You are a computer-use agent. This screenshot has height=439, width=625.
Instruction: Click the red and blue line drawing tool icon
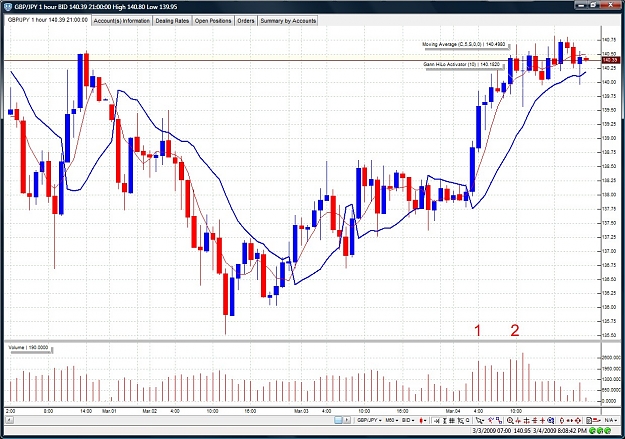pyautogui.click(x=490, y=420)
